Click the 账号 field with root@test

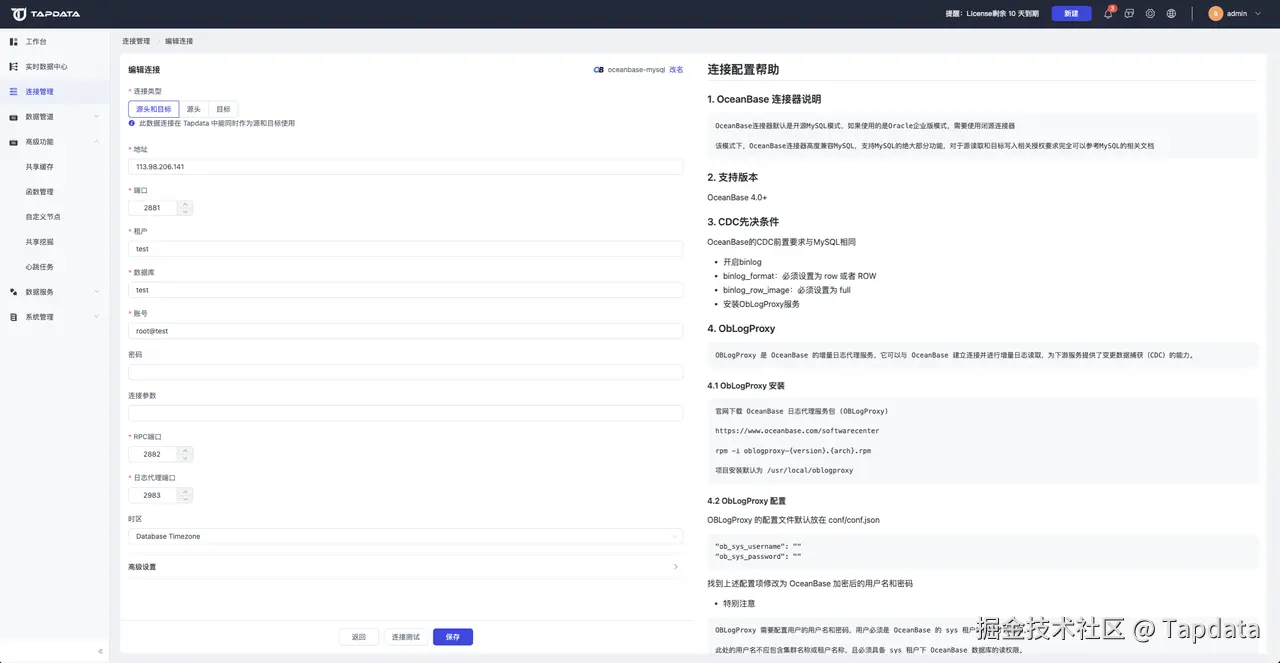(405, 330)
